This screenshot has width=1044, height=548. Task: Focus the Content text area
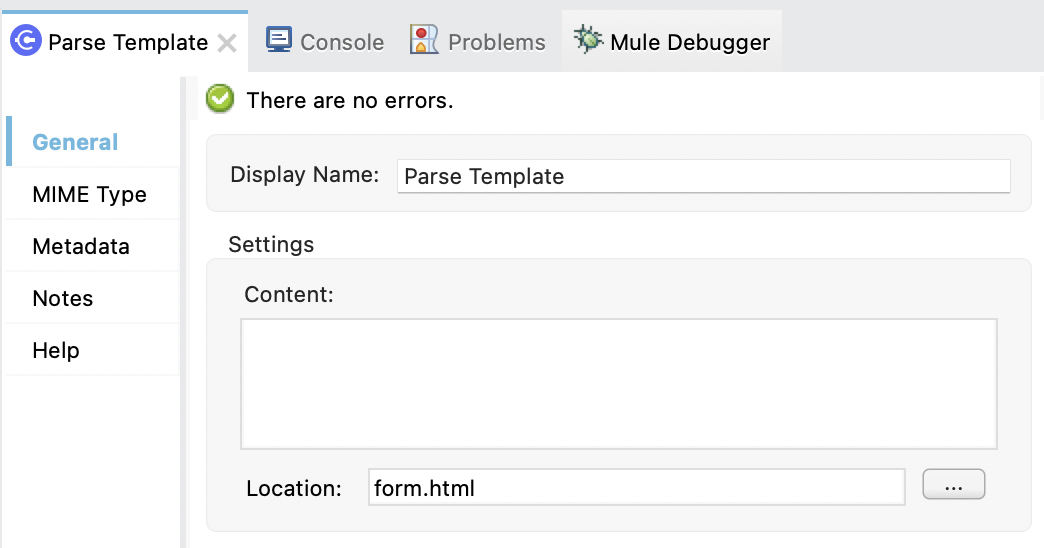click(x=618, y=384)
